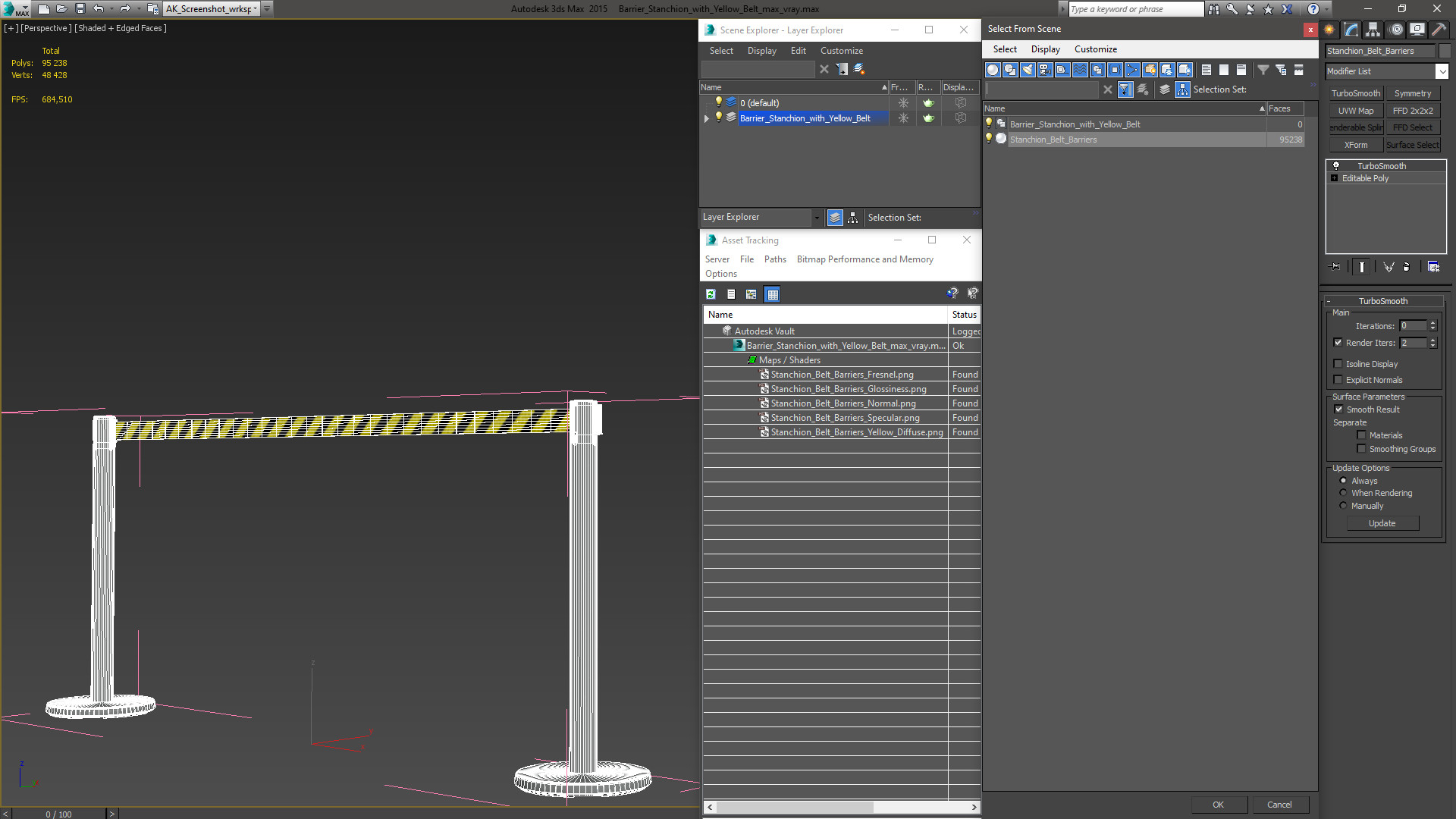The width and height of the screenshot is (1456, 819).
Task: Toggle visibility bulb of 0 (default) layer
Action: click(718, 102)
